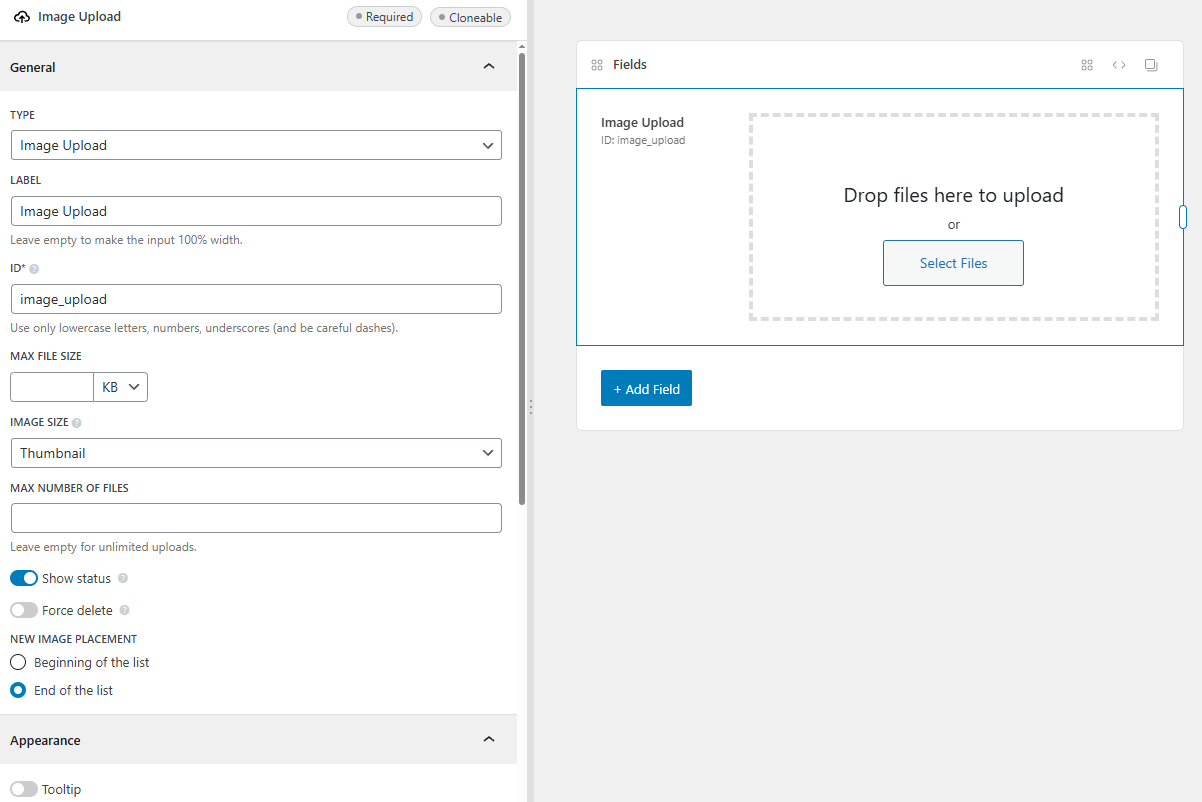
Task: Click the duplicate icon in Fields header
Action: pos(1150,64)
